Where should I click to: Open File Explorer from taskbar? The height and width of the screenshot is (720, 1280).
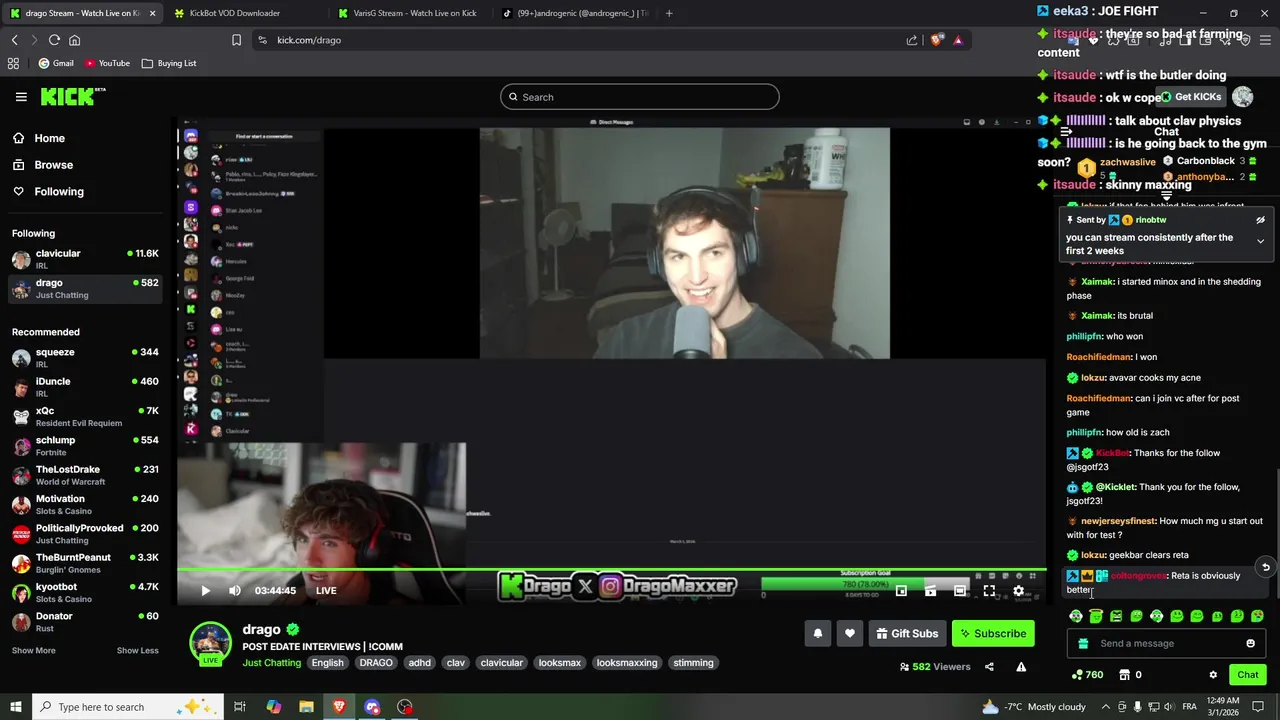click(x=306, y=707)
